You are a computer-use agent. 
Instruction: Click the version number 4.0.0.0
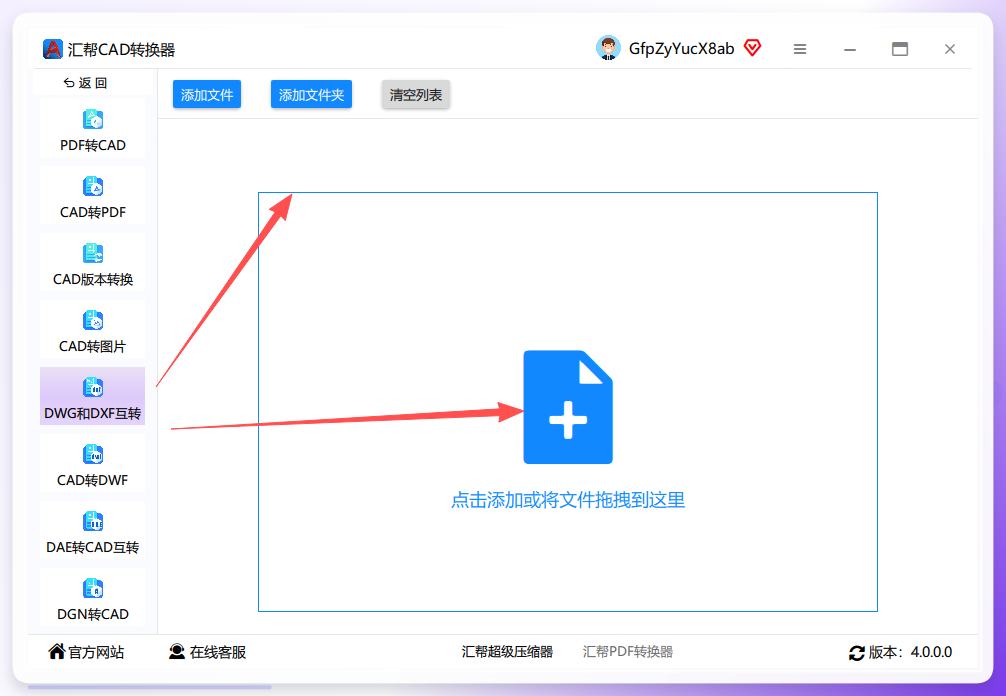(931, 652)
